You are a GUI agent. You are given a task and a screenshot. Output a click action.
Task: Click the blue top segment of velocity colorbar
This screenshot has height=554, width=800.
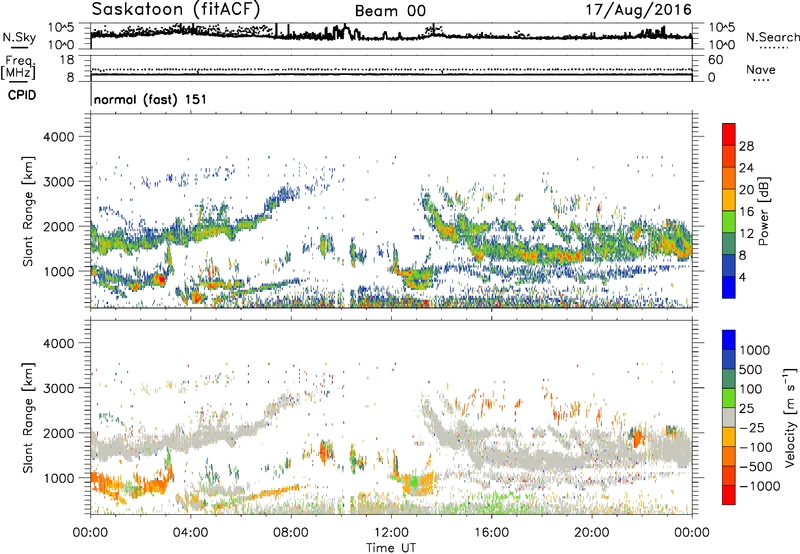(729, 340)
